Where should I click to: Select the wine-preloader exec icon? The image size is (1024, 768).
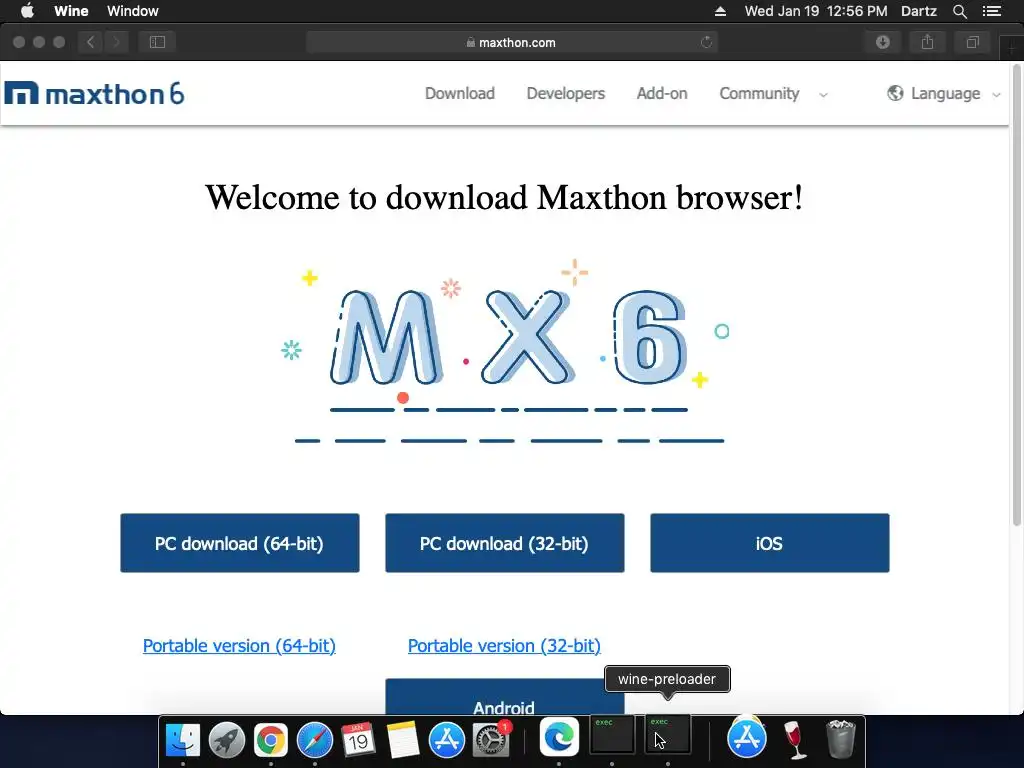click(667, 734)
